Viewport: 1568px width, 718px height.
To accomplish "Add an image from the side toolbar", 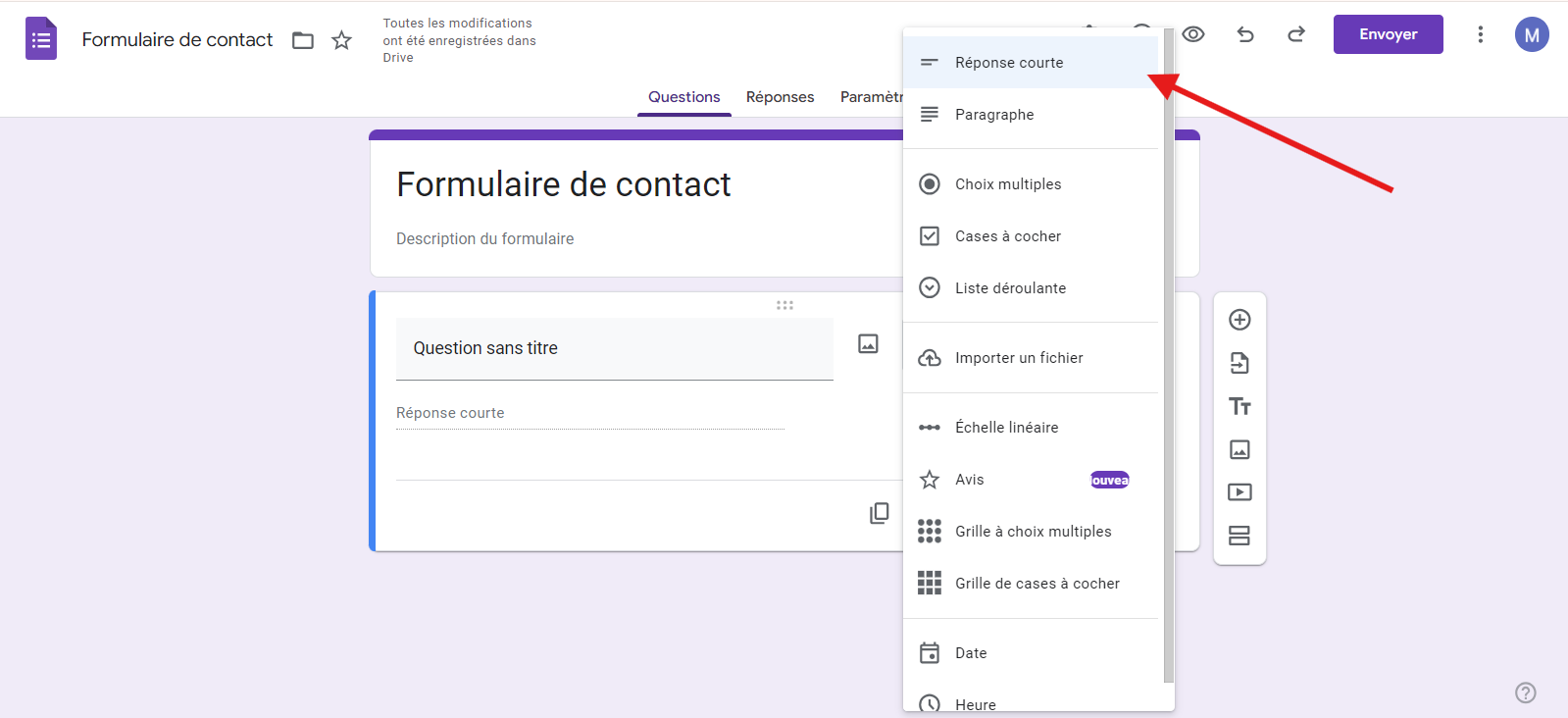I will (x=1239, y=449).
